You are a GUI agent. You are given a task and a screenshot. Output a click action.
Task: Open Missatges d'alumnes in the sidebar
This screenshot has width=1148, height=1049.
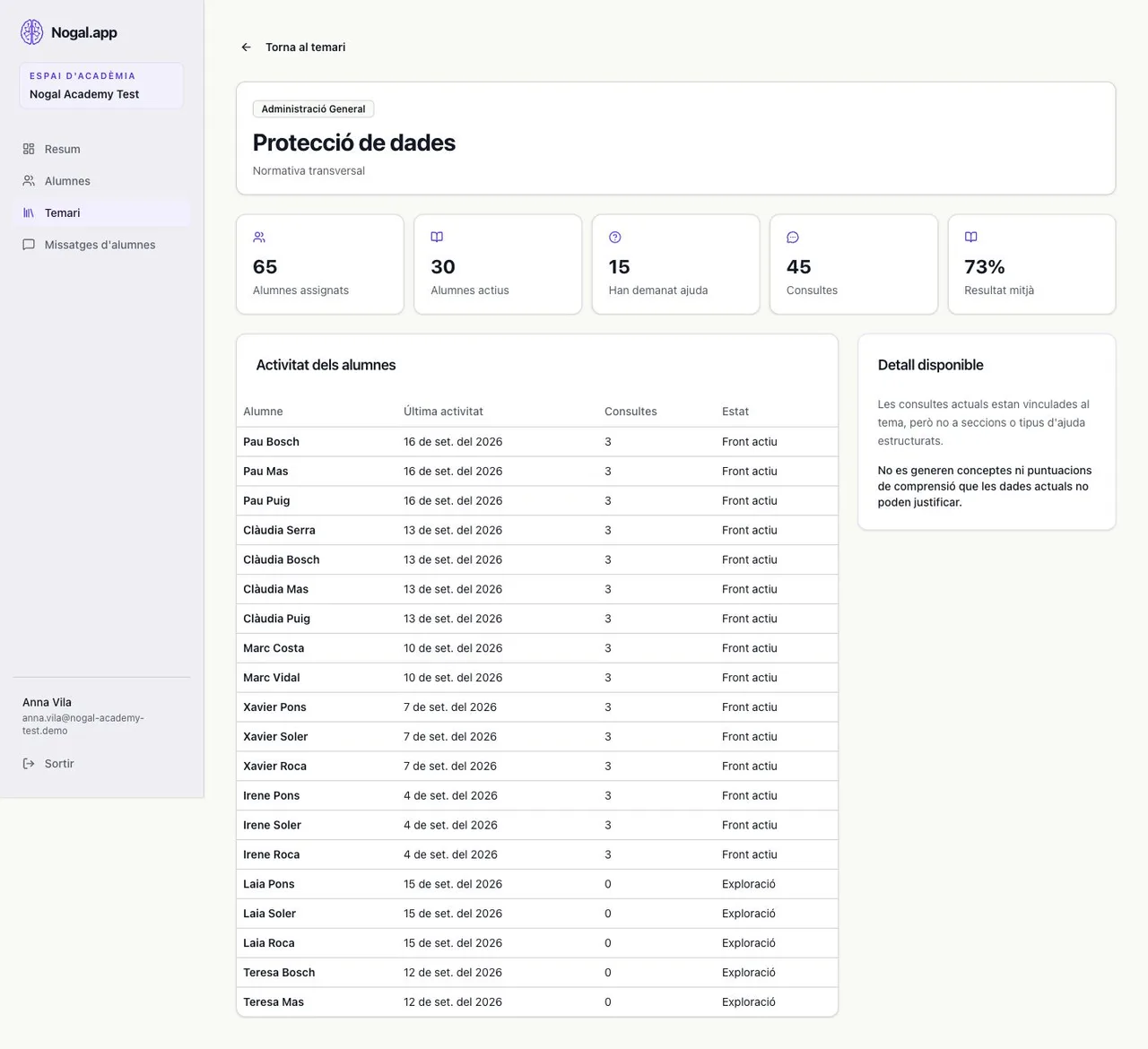(x=101, y=245)
